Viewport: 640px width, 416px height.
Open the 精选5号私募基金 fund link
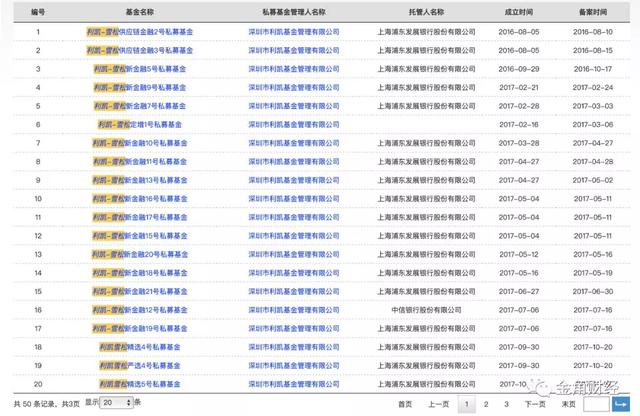click(x=140, y=384)
